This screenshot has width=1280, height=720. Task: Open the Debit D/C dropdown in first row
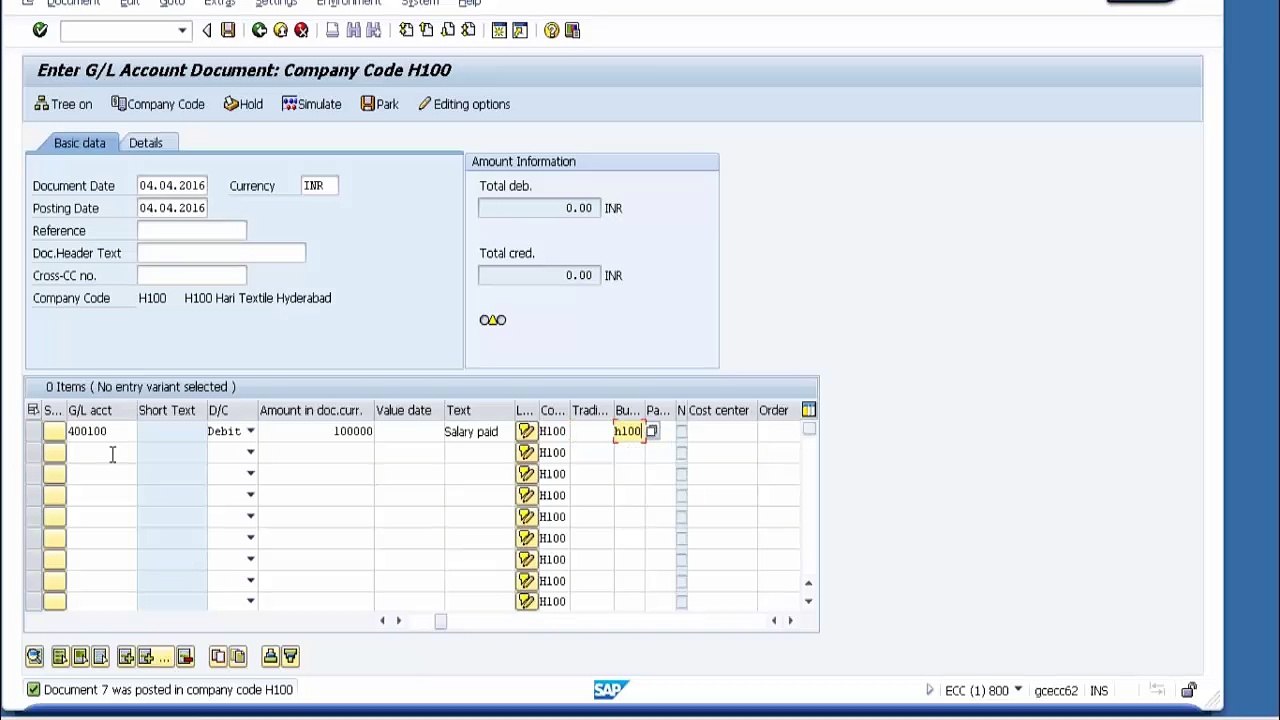[x=250, y=431]
